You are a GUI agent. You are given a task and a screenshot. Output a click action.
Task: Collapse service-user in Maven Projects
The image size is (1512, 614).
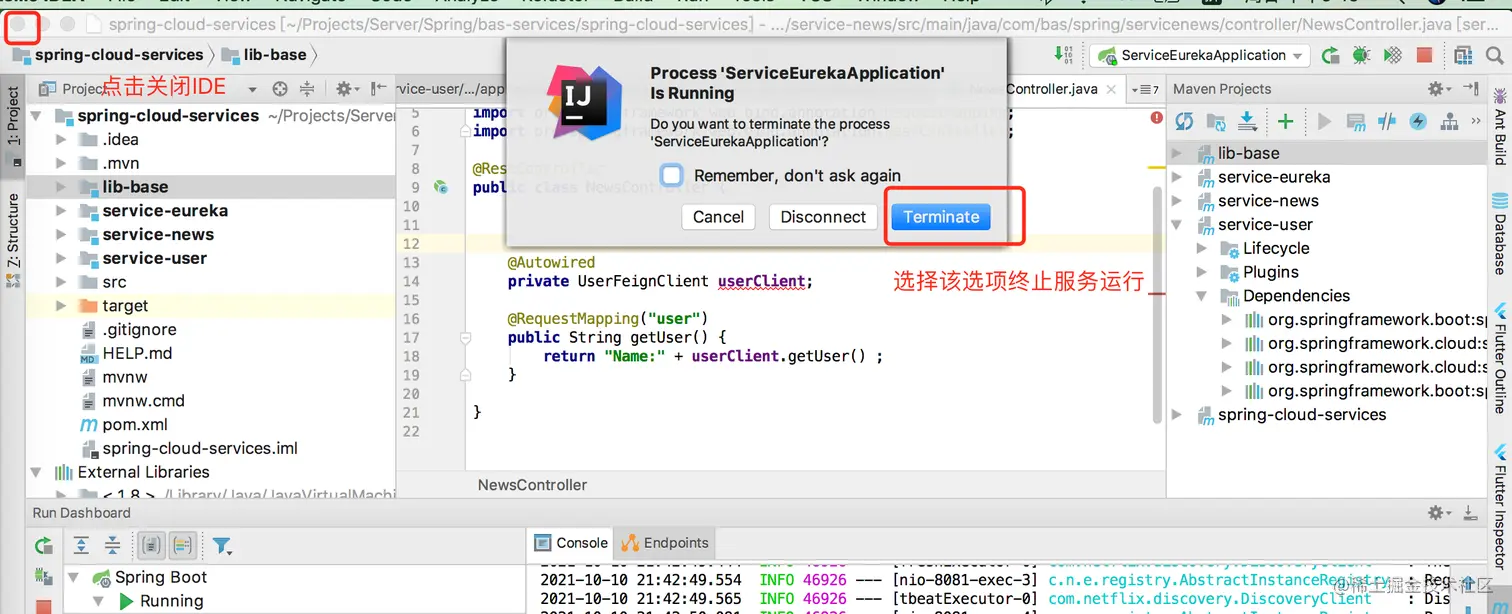1177,225
